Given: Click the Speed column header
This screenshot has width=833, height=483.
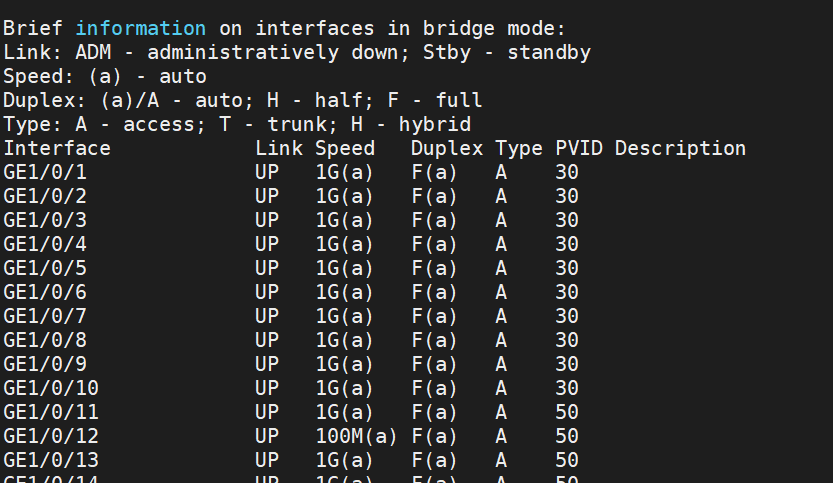Looking at the screenshot, I should [x=345, y=148].
